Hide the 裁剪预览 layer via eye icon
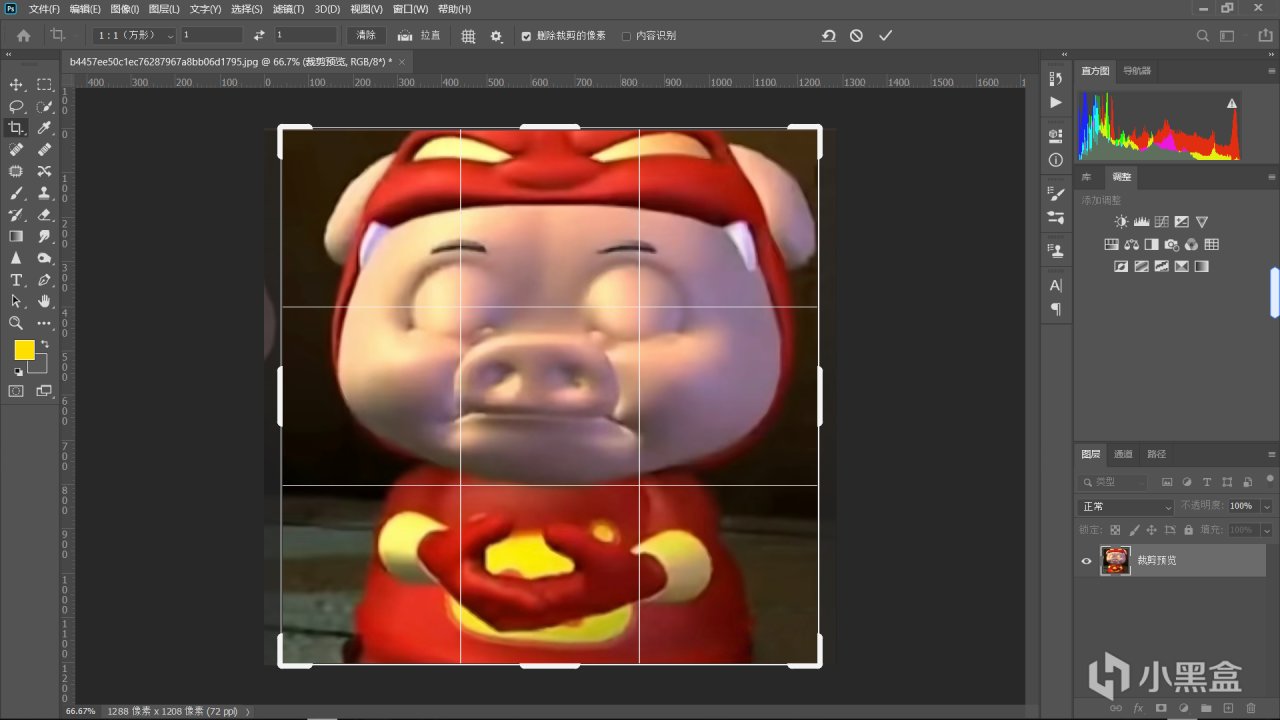This screenshot has height=720, width=1280. (1086, 561)
